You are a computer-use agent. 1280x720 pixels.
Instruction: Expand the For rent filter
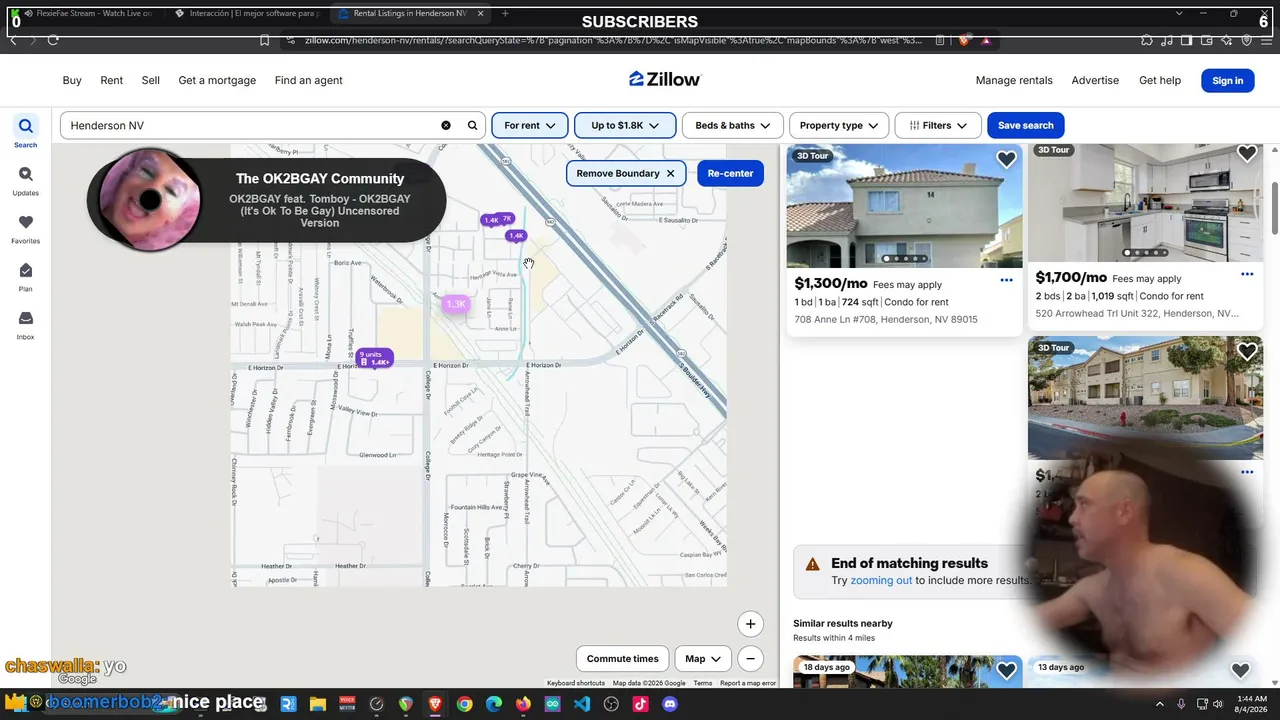(x=530, y=125)
